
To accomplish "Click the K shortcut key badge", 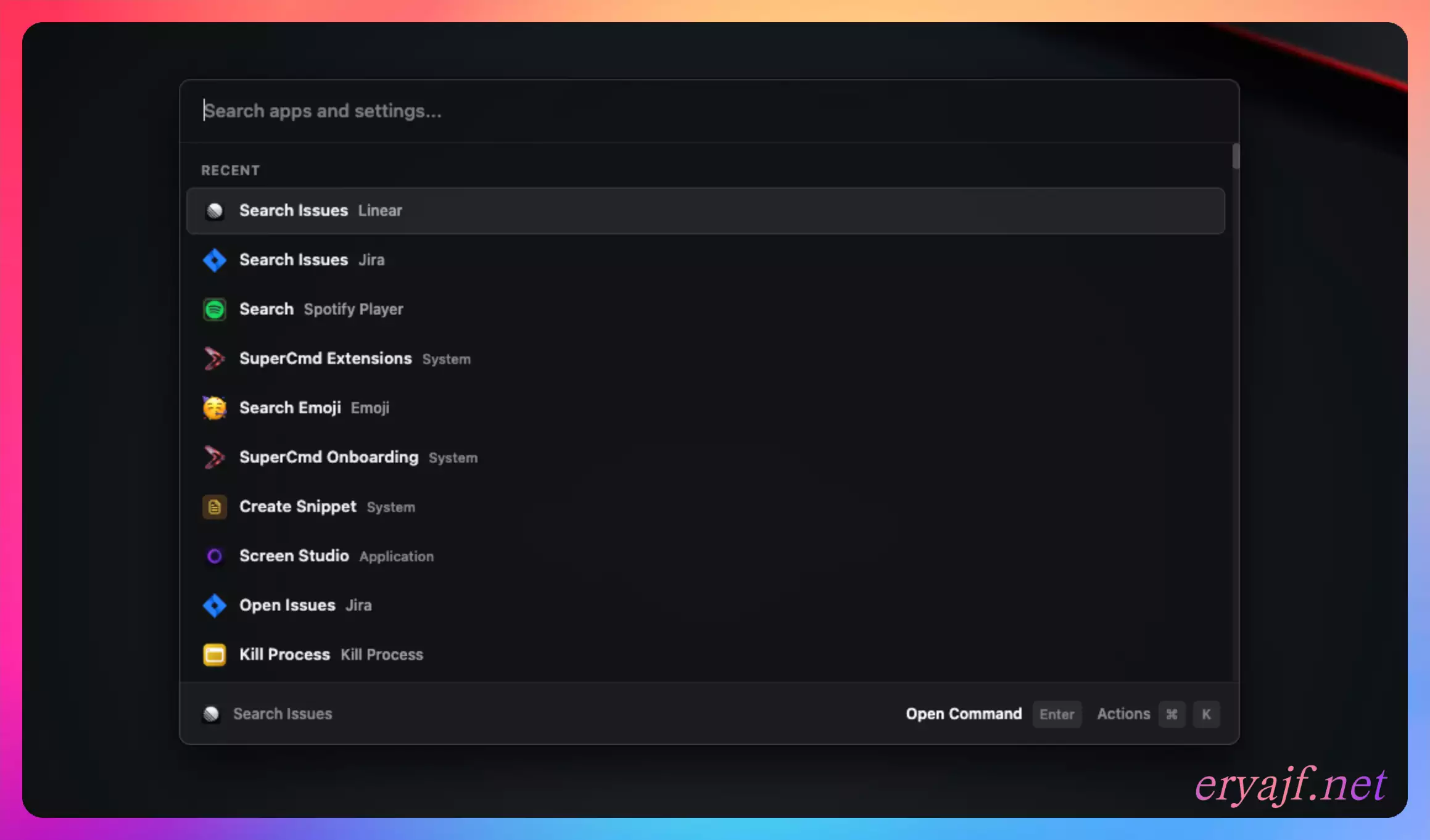I will point(1205,714).
